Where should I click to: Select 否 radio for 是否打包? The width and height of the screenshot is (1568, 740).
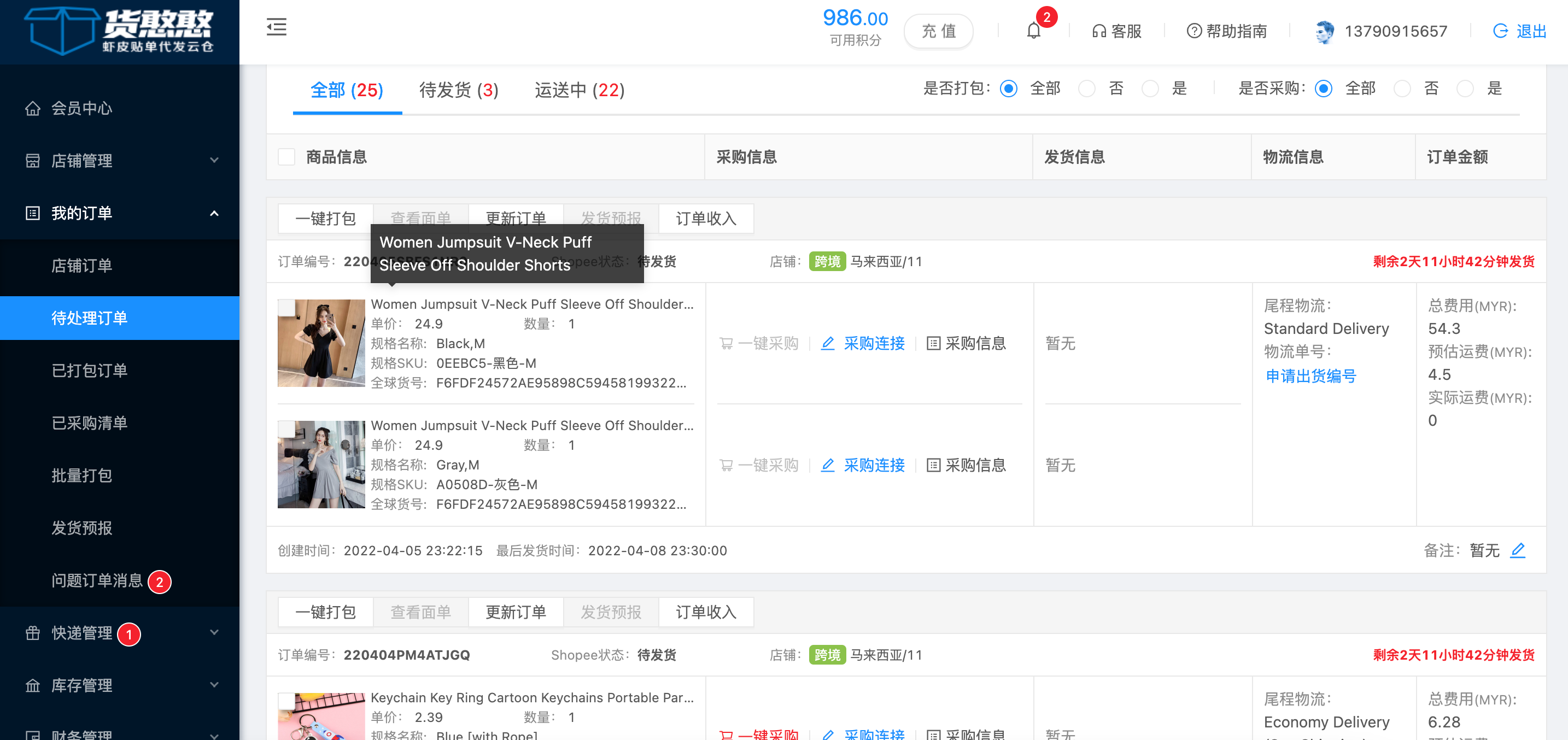(1086, 89)
